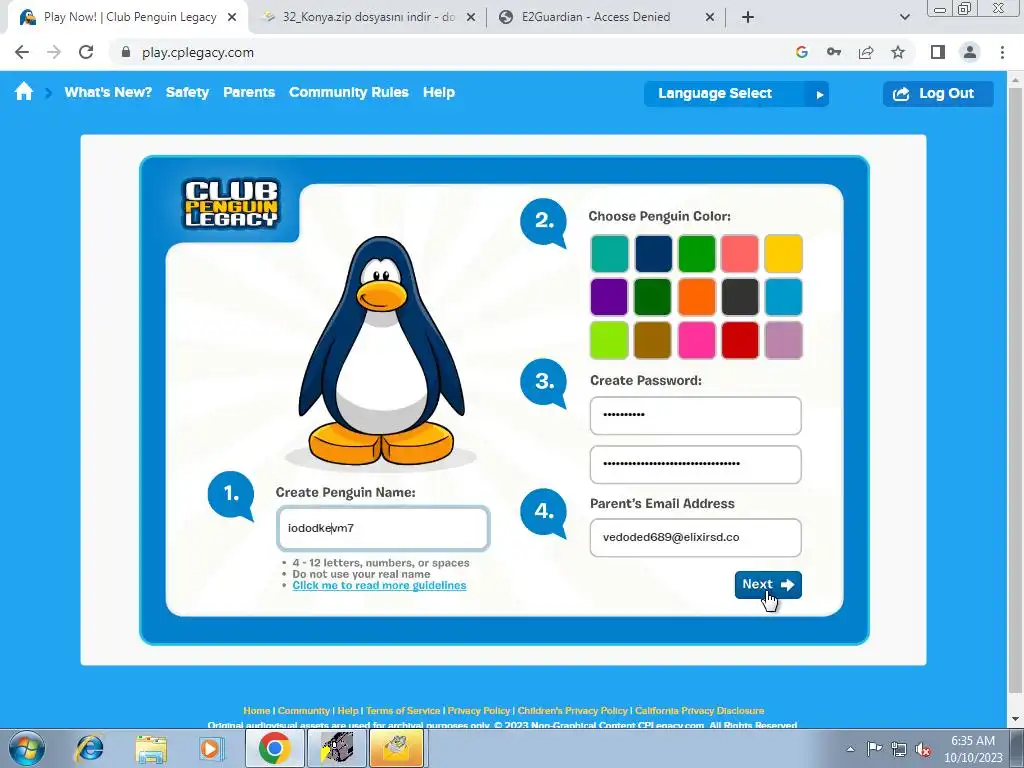Open the Community footer link
The height and width of the screenshot is (768, 1024).
pyautogui.click(x=304, y=711)
